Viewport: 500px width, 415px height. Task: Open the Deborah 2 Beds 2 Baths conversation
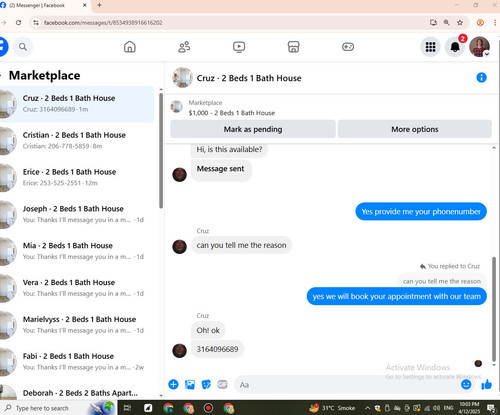click(77, 393)
